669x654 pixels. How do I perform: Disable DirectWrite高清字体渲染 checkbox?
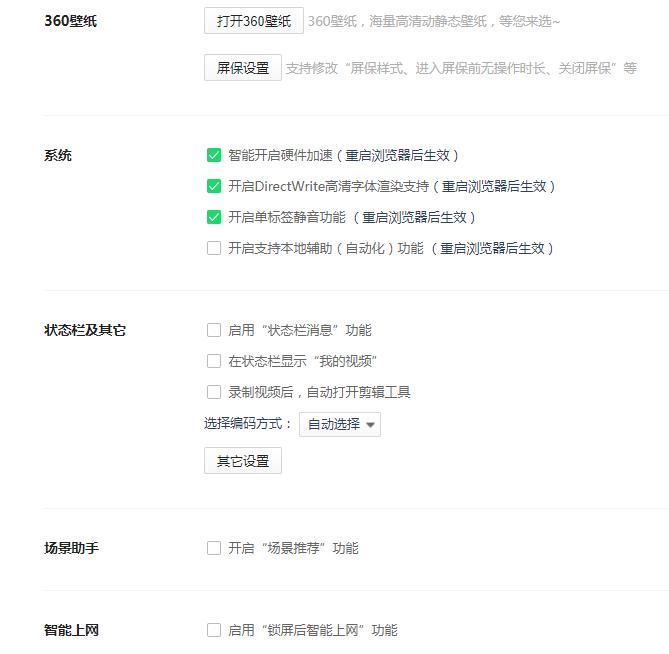pyautogui.click(x=214, y=186)
